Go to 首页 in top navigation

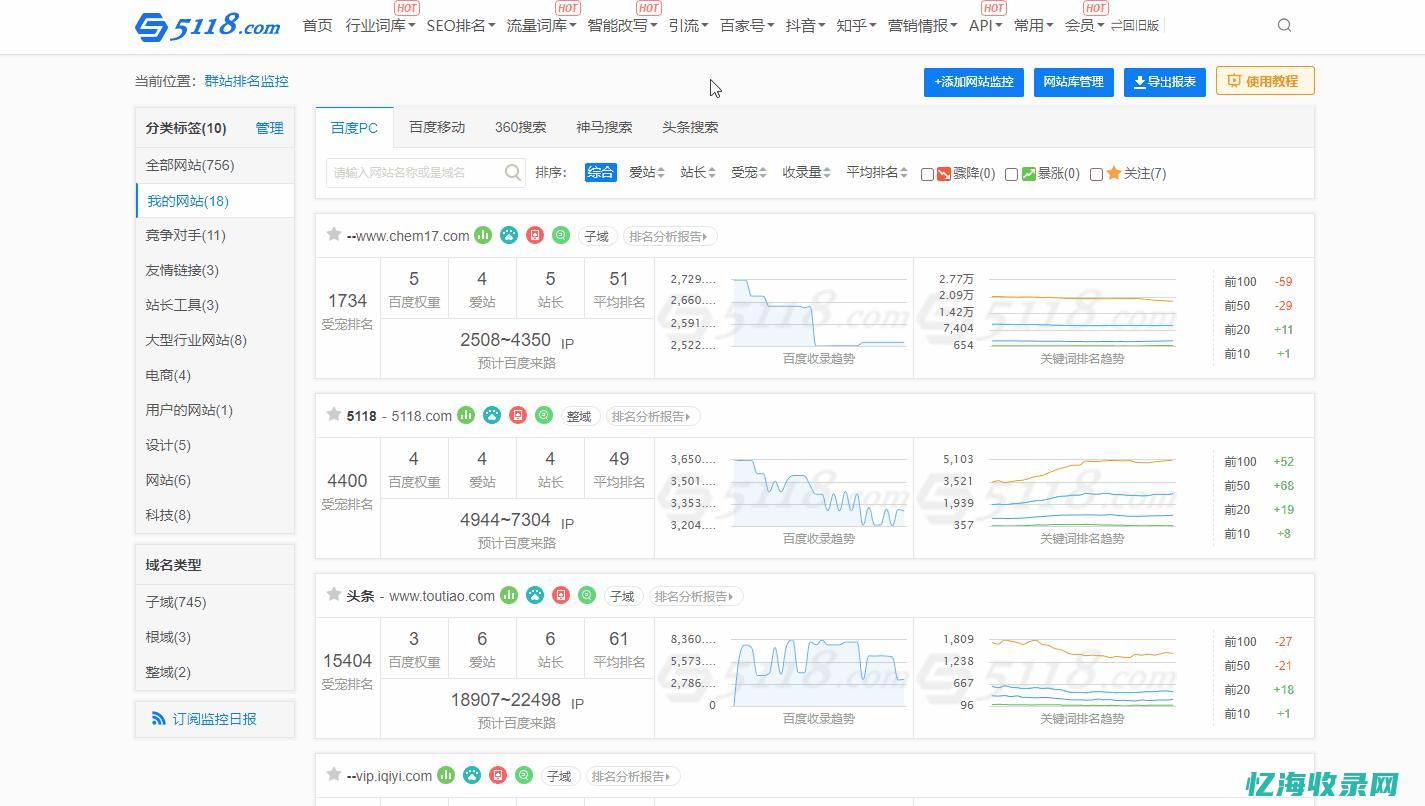pyautogui.click(x=318, y=25)
